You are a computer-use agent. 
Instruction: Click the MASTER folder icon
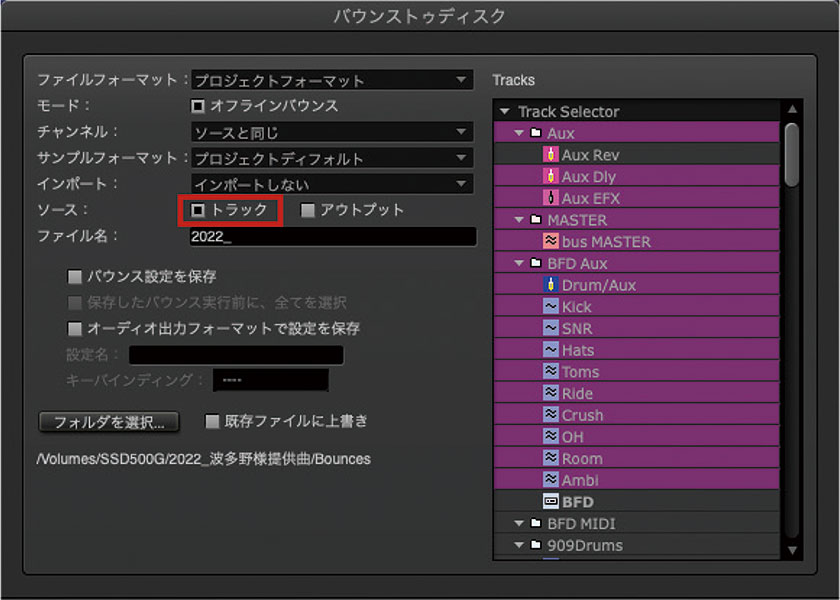tap(535, 220)
